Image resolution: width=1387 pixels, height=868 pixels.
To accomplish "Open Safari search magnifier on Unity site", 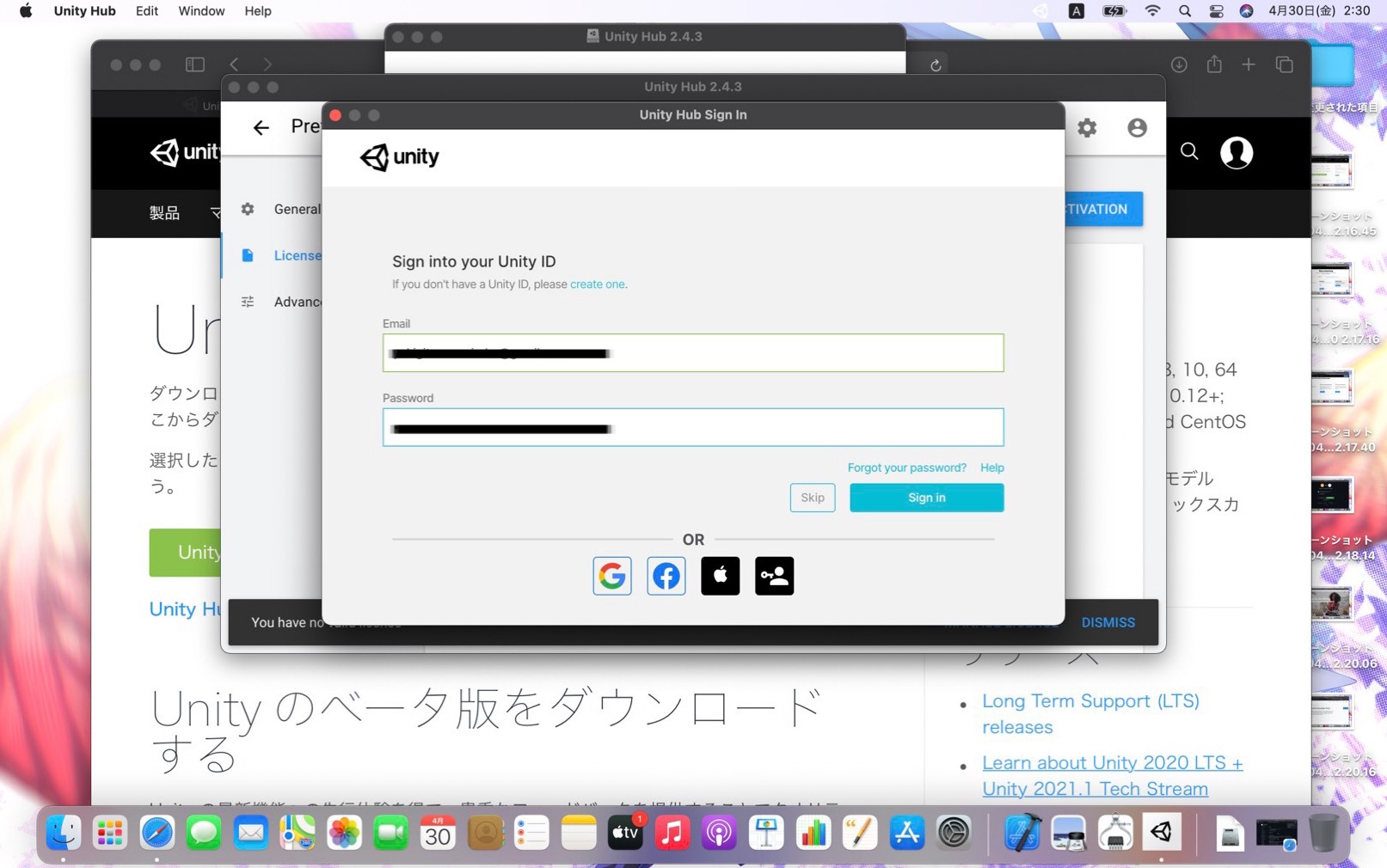I will (x=1189, y=152).
